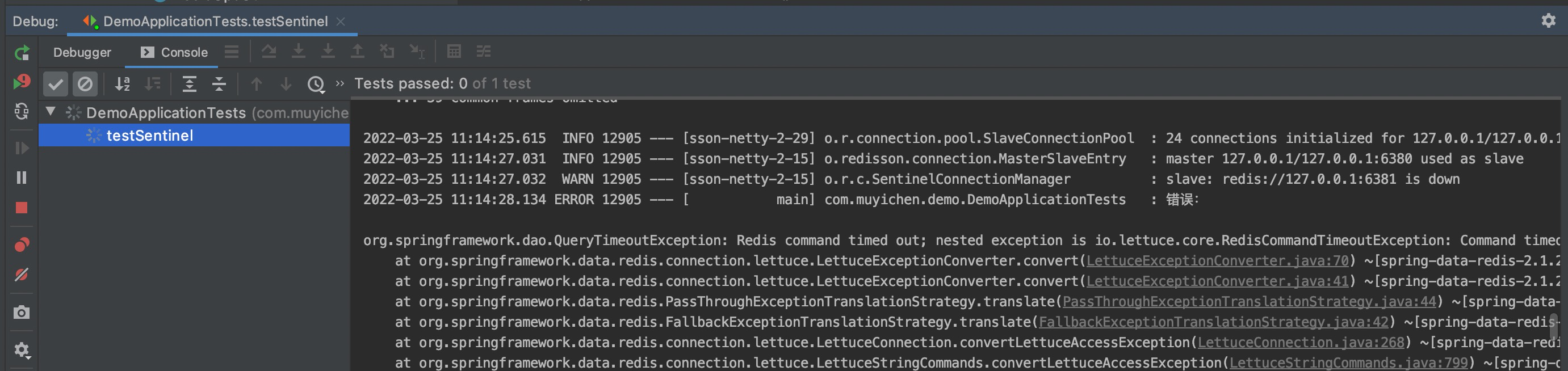
Task: Click the Rerun debug icon
Action: 22,53
